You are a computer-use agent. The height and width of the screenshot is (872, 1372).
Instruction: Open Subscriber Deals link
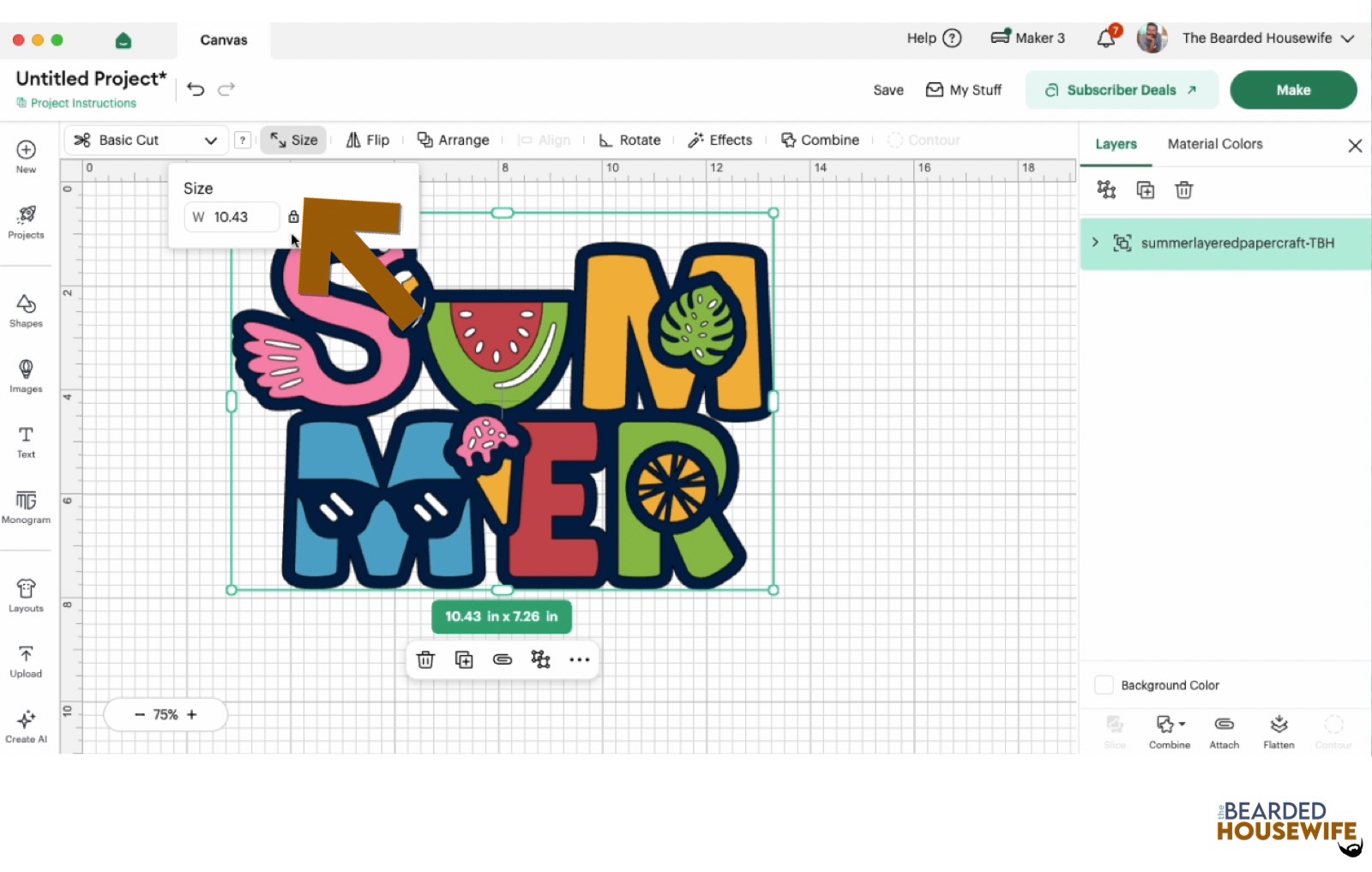(x=1122, y=90)
